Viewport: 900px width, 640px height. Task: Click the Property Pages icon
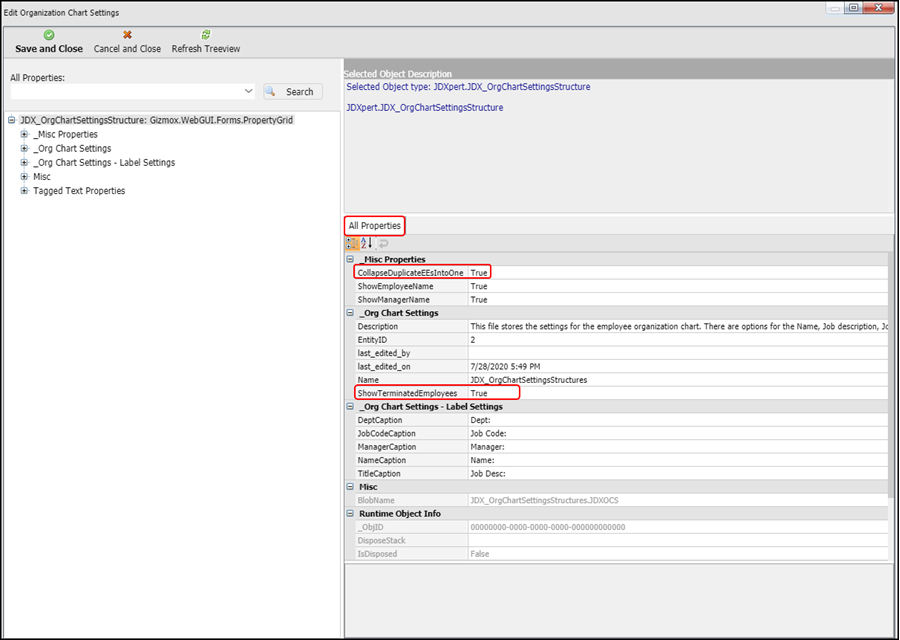point(382,243)
